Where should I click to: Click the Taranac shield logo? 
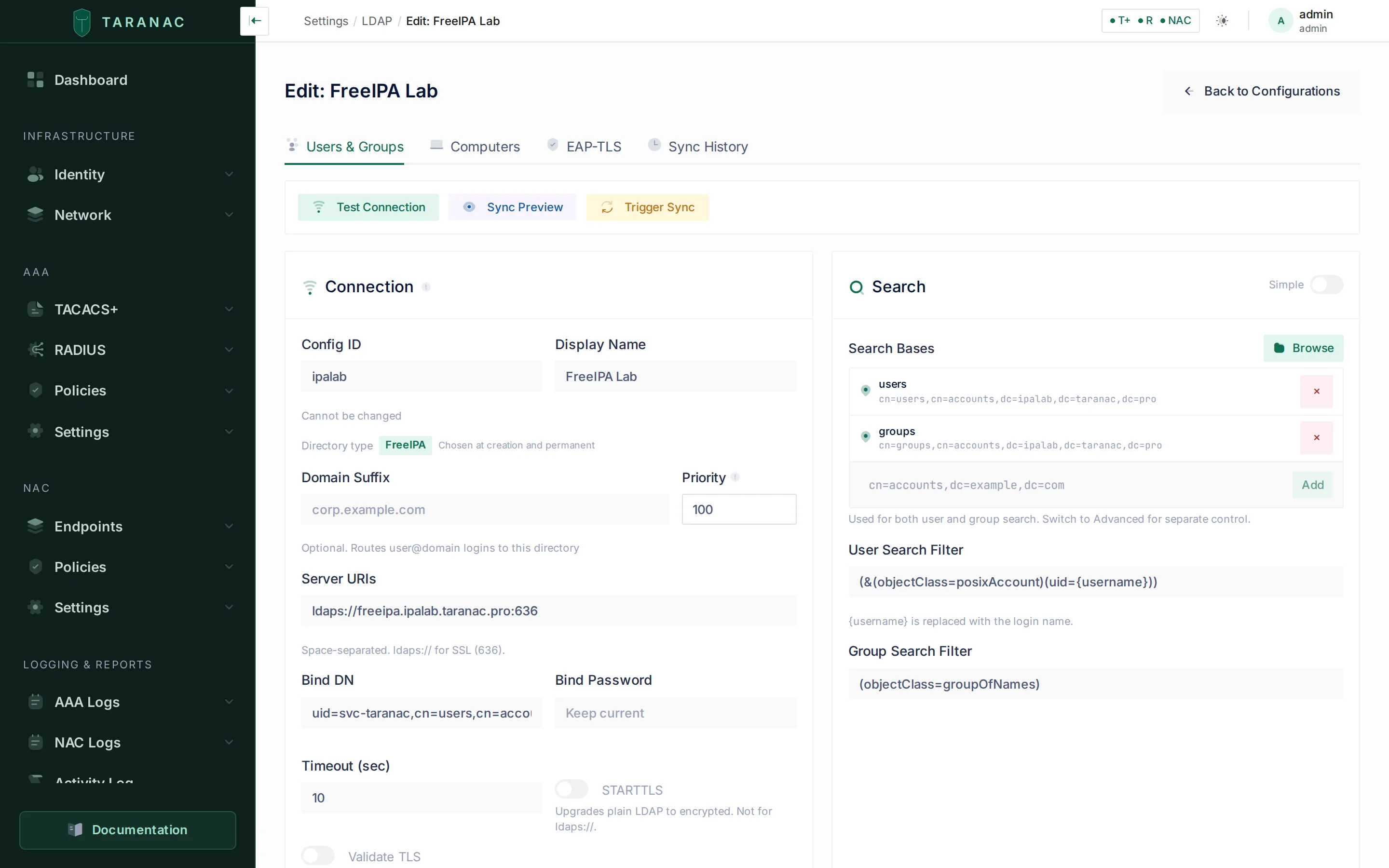tap(82, 22)
